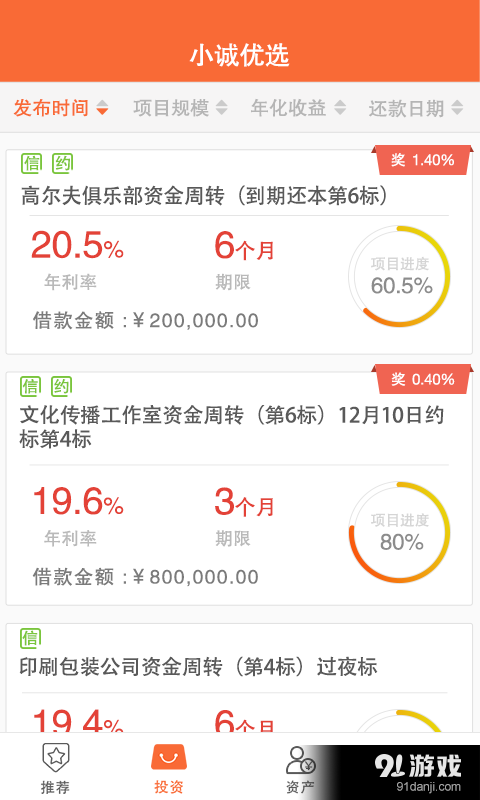Tap the 投资 shopping bag icon

169,759
